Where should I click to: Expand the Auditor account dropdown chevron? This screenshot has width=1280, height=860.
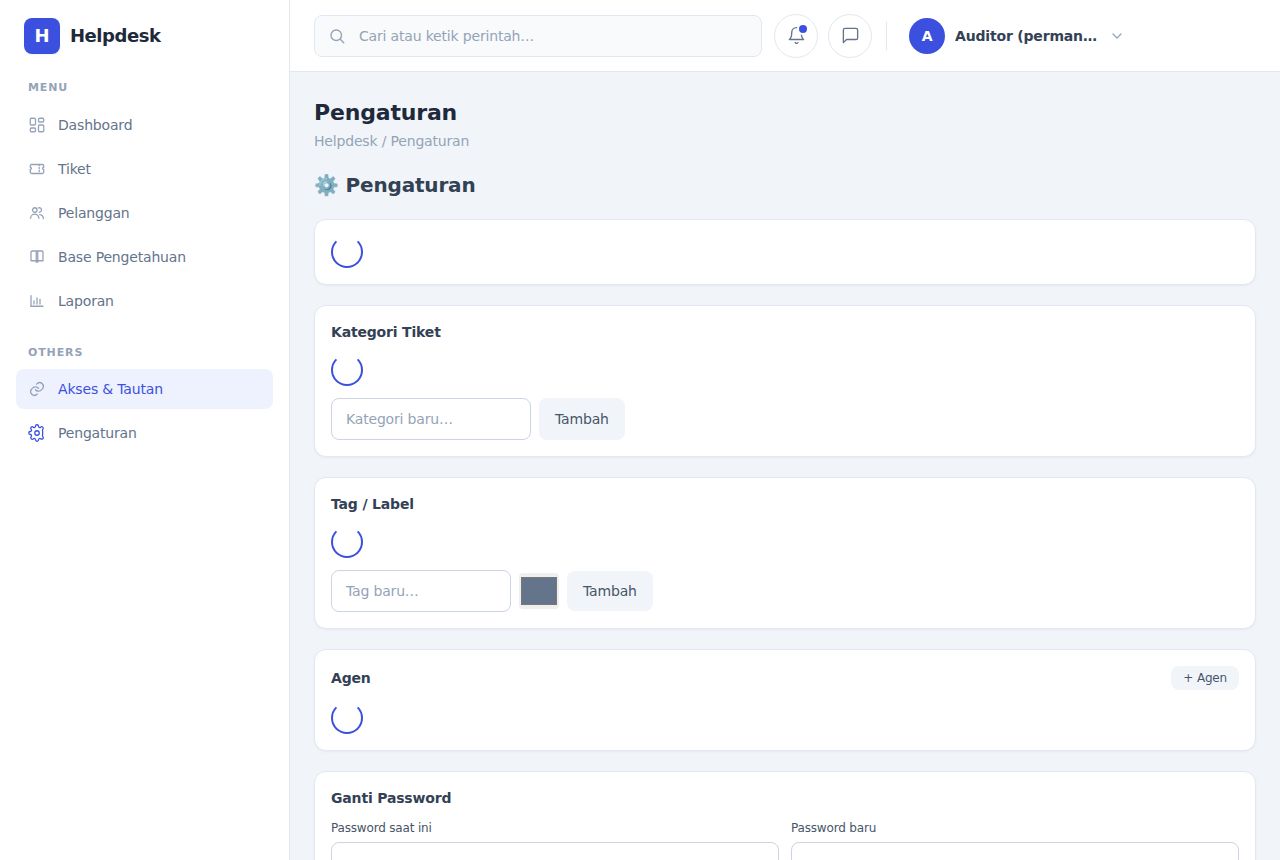1117,36
